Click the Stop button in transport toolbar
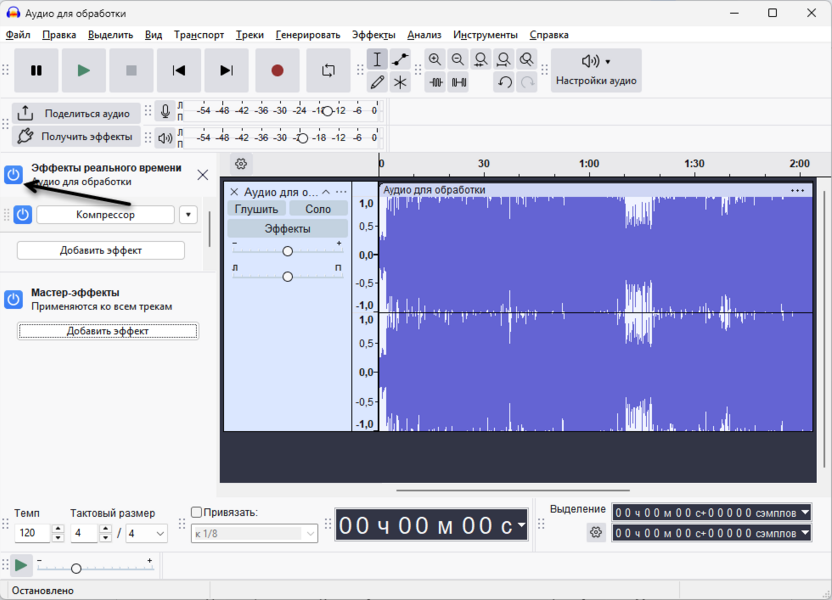Image resolution: width=832 pixels, height=600 pixels. tap(131, 71)
